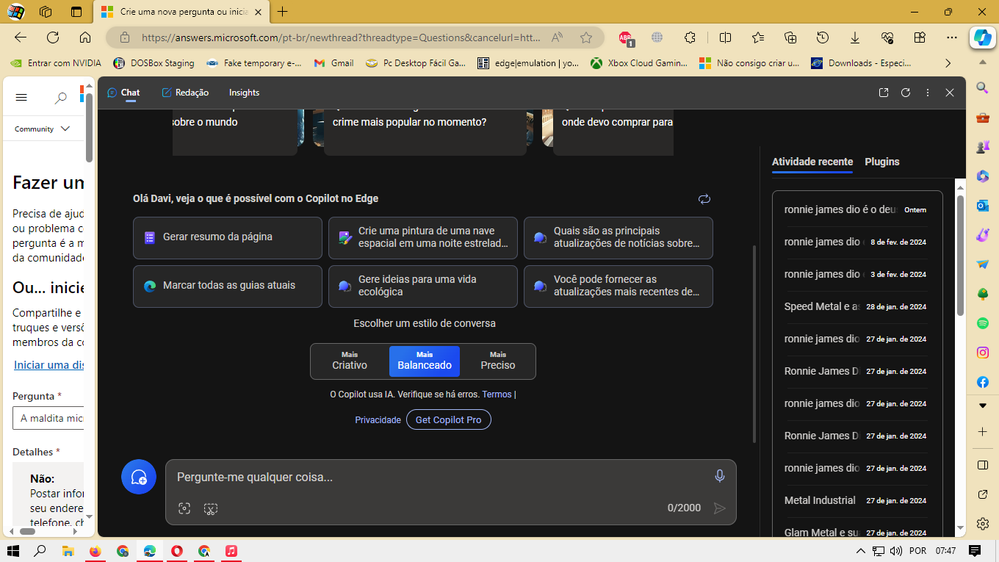Viewport: 999px width, 562px height.
Task: Select the Mais Balanceado conversation style
Action: click(424, 361)
